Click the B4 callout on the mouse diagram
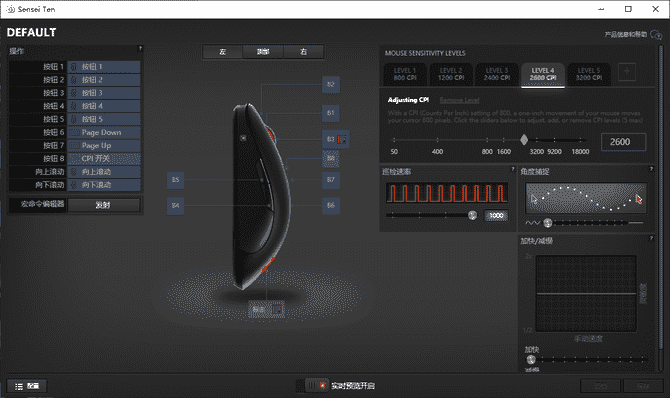This screenshot has width=670, height=398. pyautogui.click(x=175, y=206)
